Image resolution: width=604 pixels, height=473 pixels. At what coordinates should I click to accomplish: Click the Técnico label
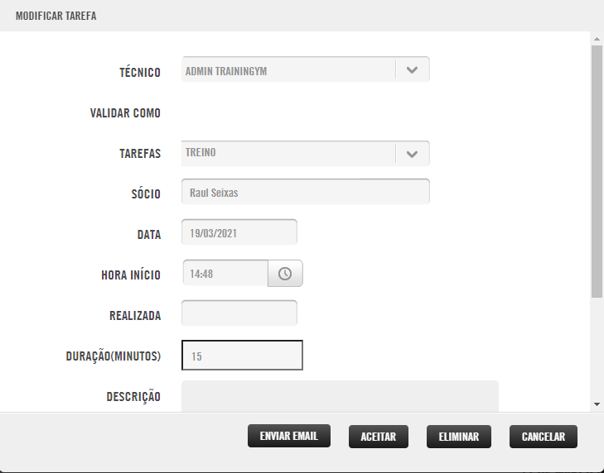140,72
